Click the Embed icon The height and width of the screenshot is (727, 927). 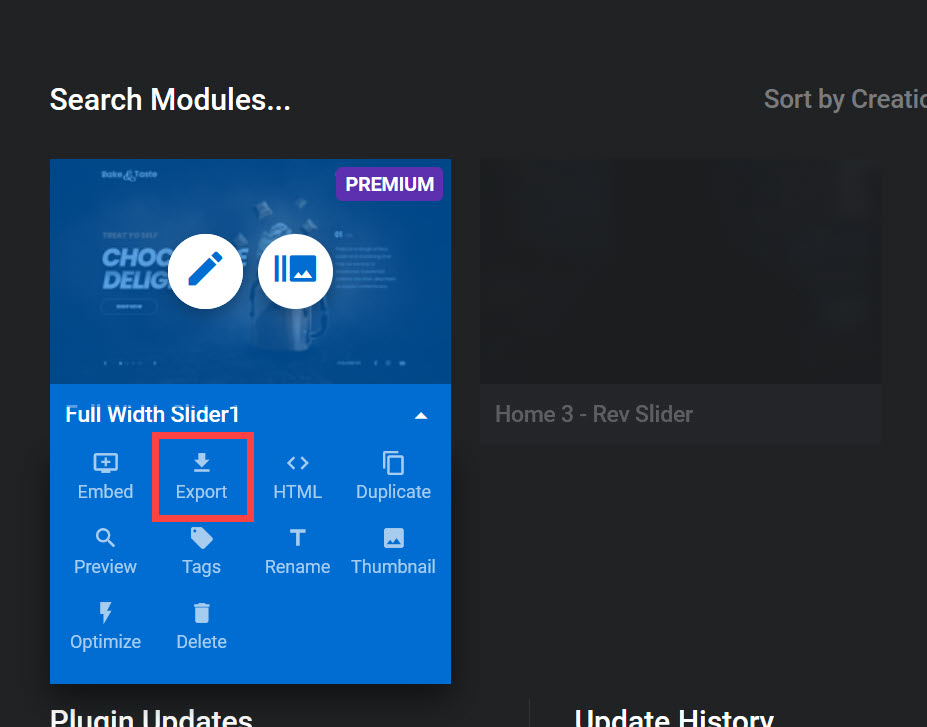105,463
